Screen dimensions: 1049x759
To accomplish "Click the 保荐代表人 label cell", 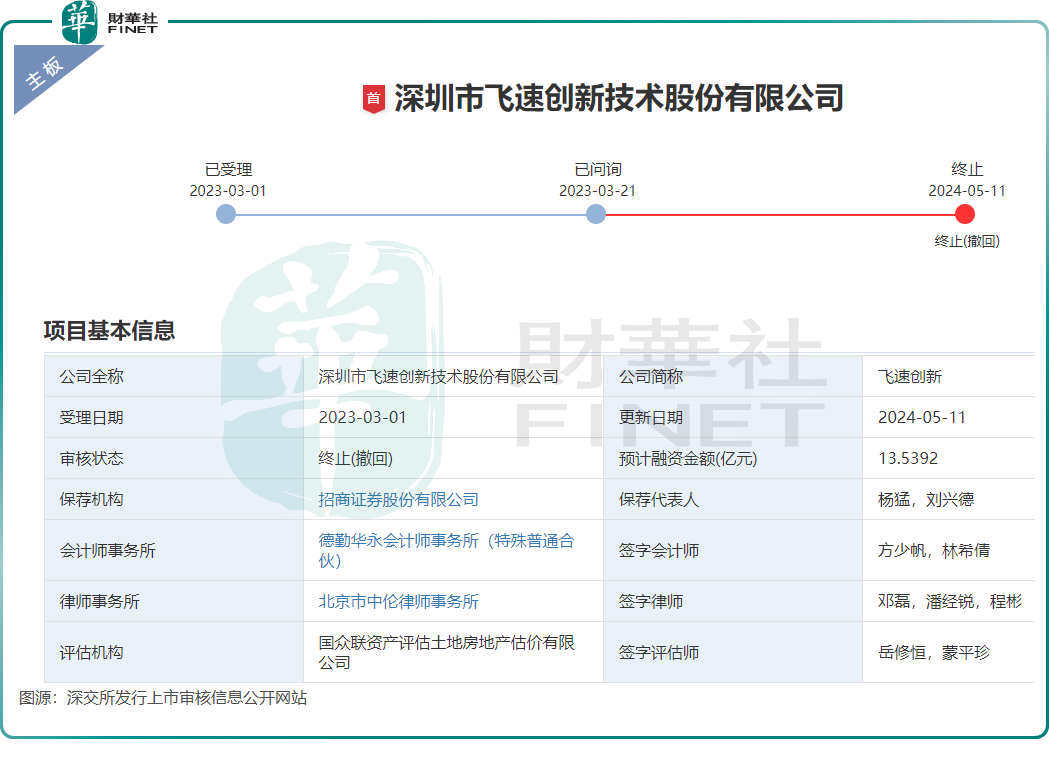I will point(733,500).
